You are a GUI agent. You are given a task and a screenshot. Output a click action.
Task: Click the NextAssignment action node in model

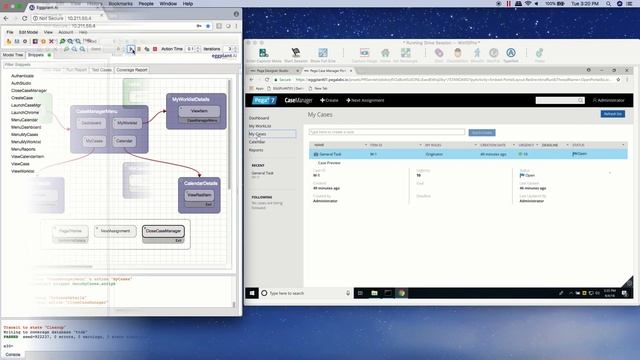pyautogui.click(x=115, y=231)
